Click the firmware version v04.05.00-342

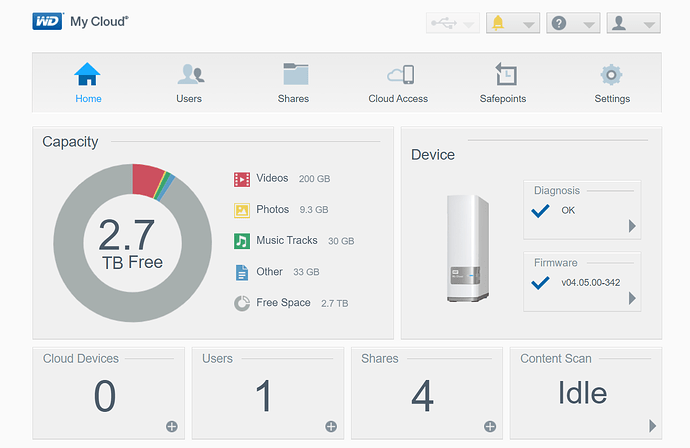(591, 283)
